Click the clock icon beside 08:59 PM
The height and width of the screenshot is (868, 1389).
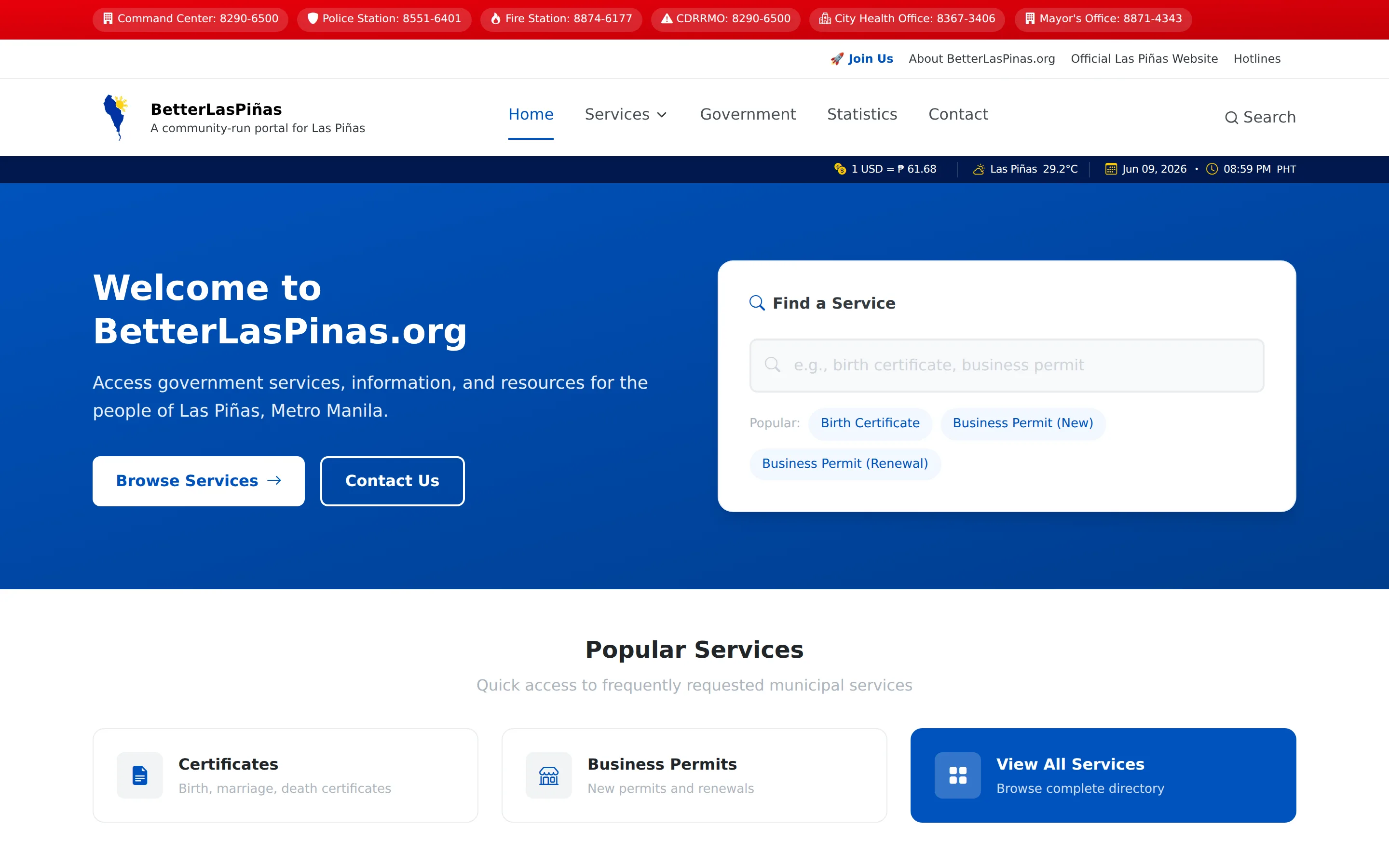1212,169
